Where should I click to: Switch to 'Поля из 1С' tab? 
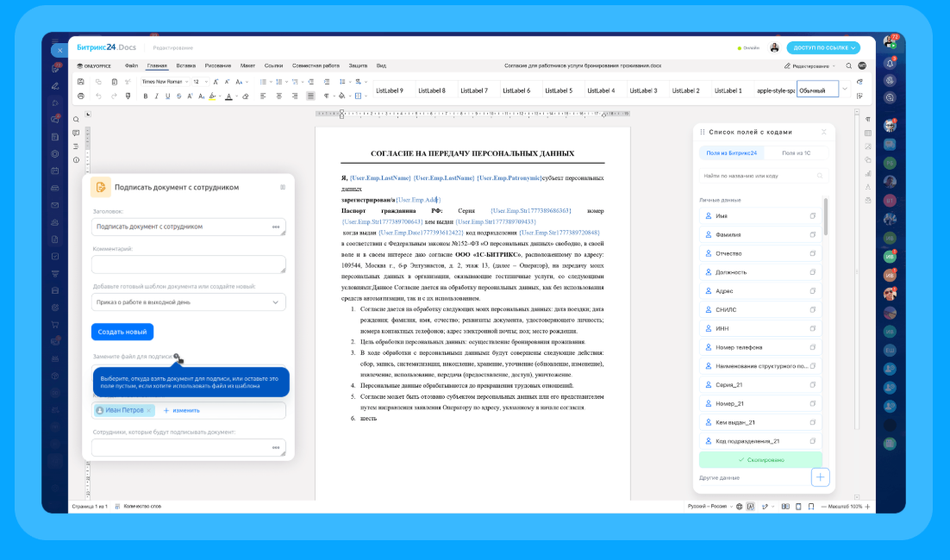[x=796, y=153]
